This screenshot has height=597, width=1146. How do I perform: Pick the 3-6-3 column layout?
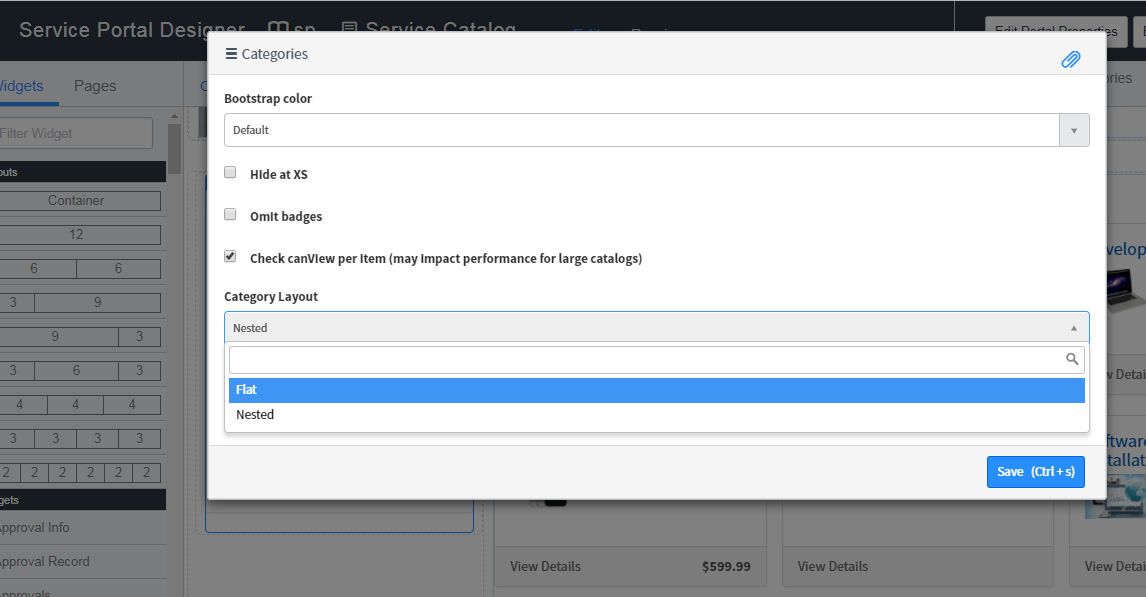77,370
